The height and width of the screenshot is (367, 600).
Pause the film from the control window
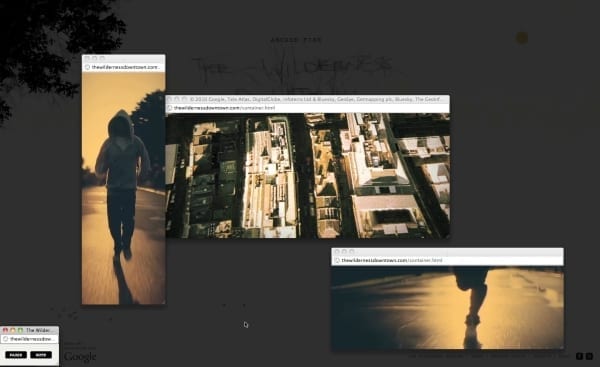(x=16, y=355)
